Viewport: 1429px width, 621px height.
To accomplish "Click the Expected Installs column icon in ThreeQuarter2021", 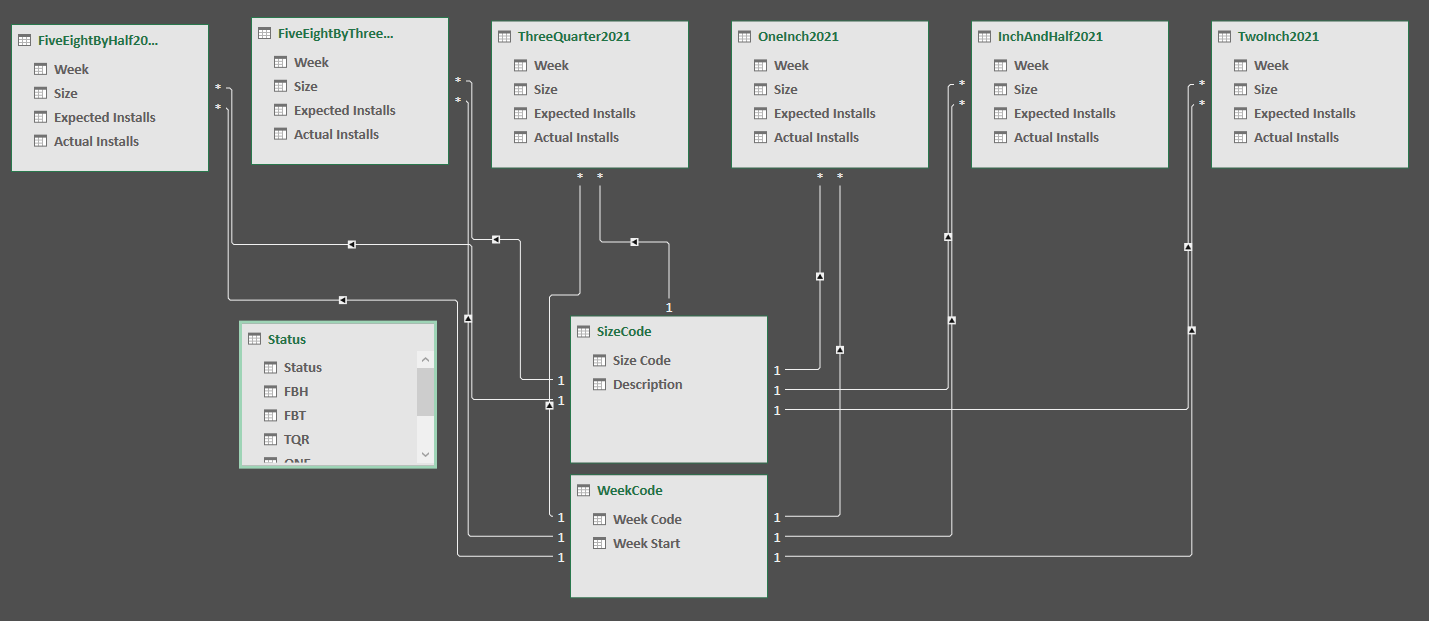I will pos(521,114).
